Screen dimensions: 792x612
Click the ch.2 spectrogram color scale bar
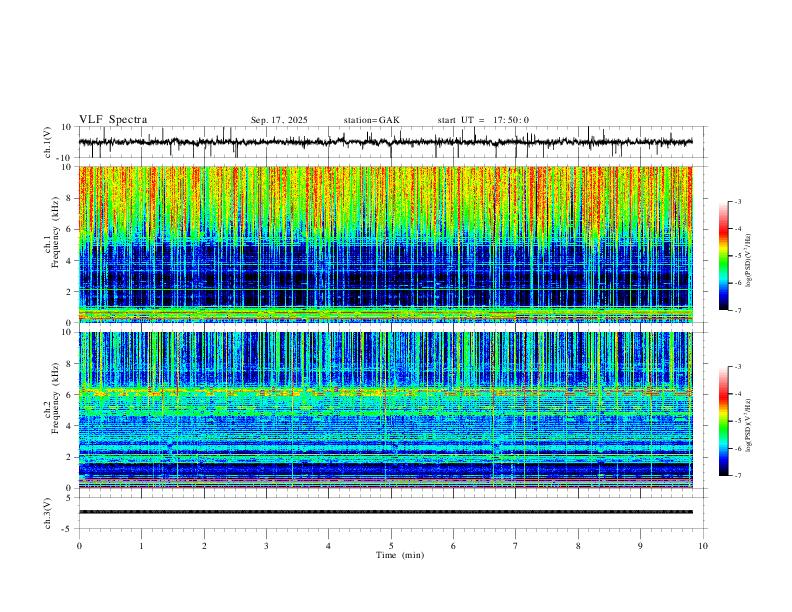click(x=723, y=421)
